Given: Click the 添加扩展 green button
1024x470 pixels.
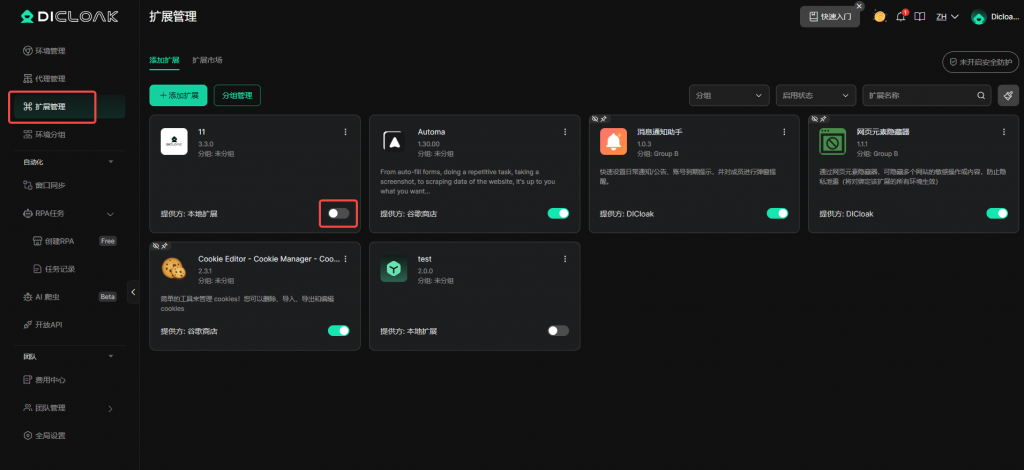Looking at the screenshot, I should click(x=178, y=95).
